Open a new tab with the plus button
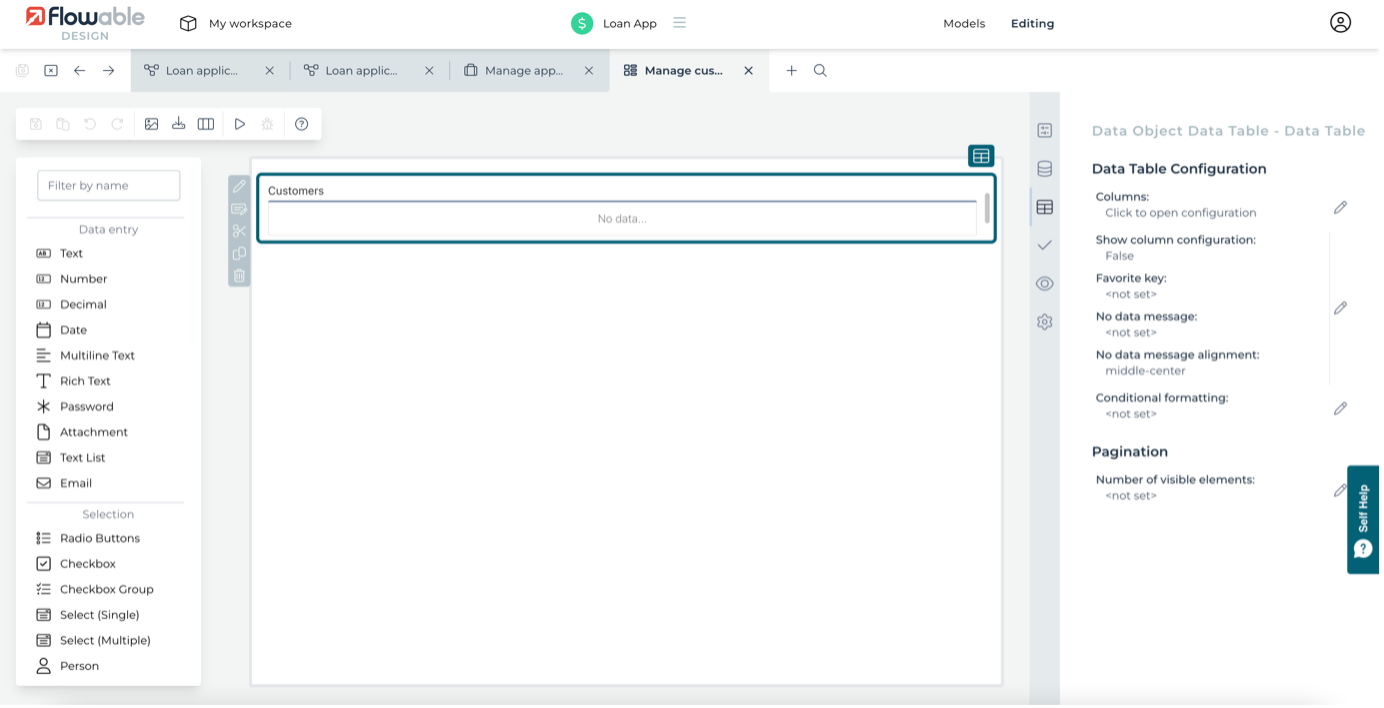 click(791, 70)
